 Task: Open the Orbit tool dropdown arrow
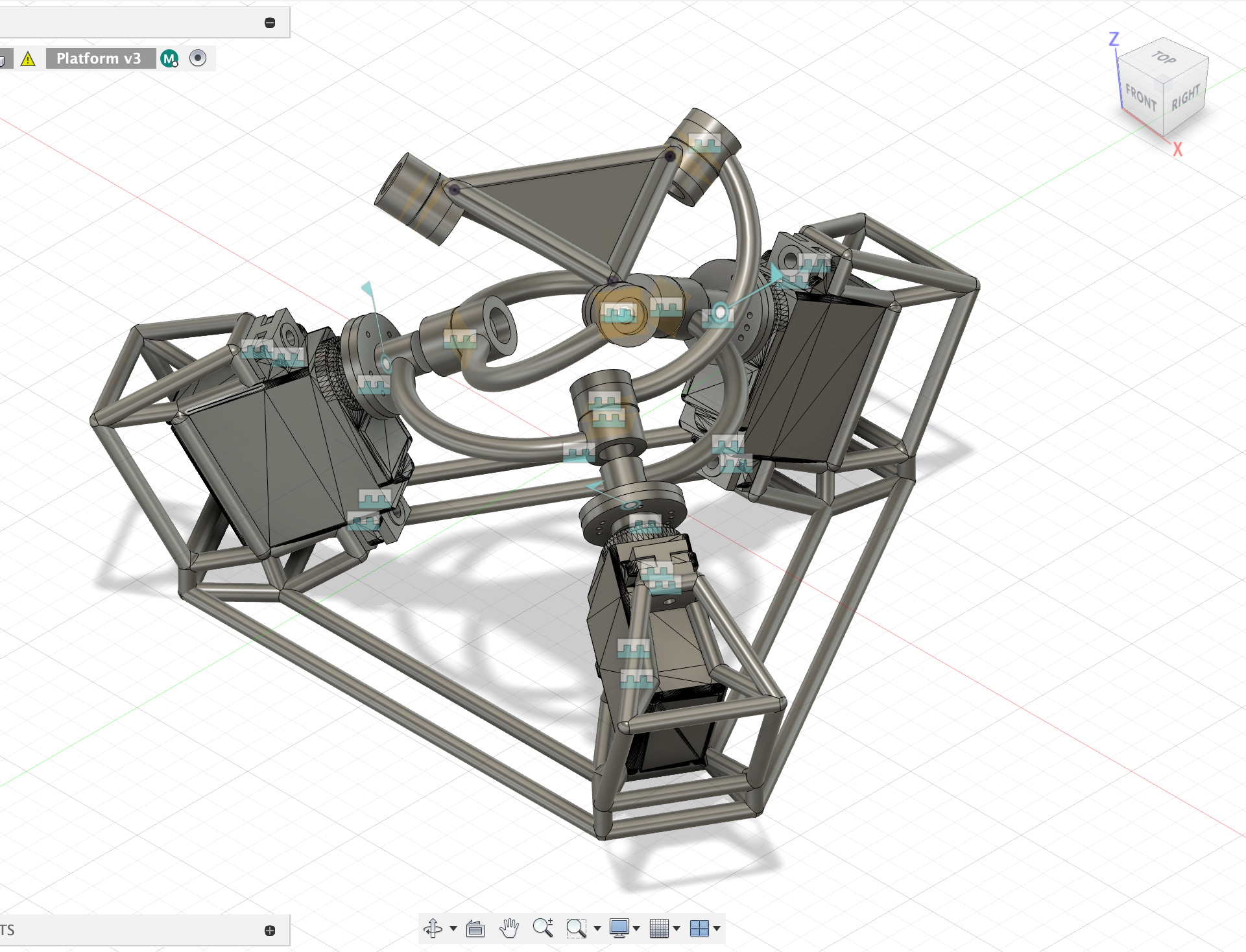[453, 929]
